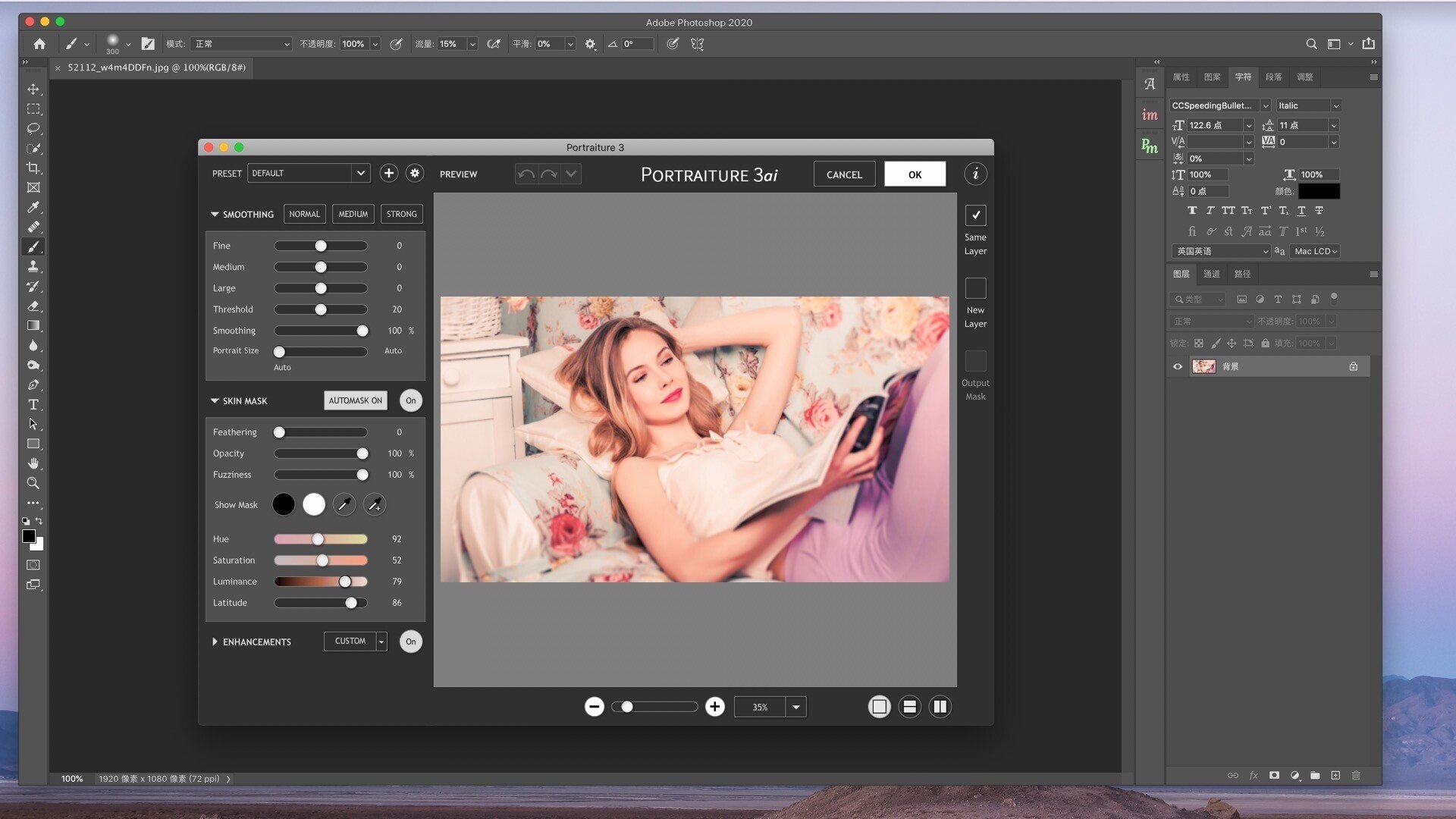Click Portraiture add preset plus button
The image size is (1456, 819).
click(x=389, y=174)
